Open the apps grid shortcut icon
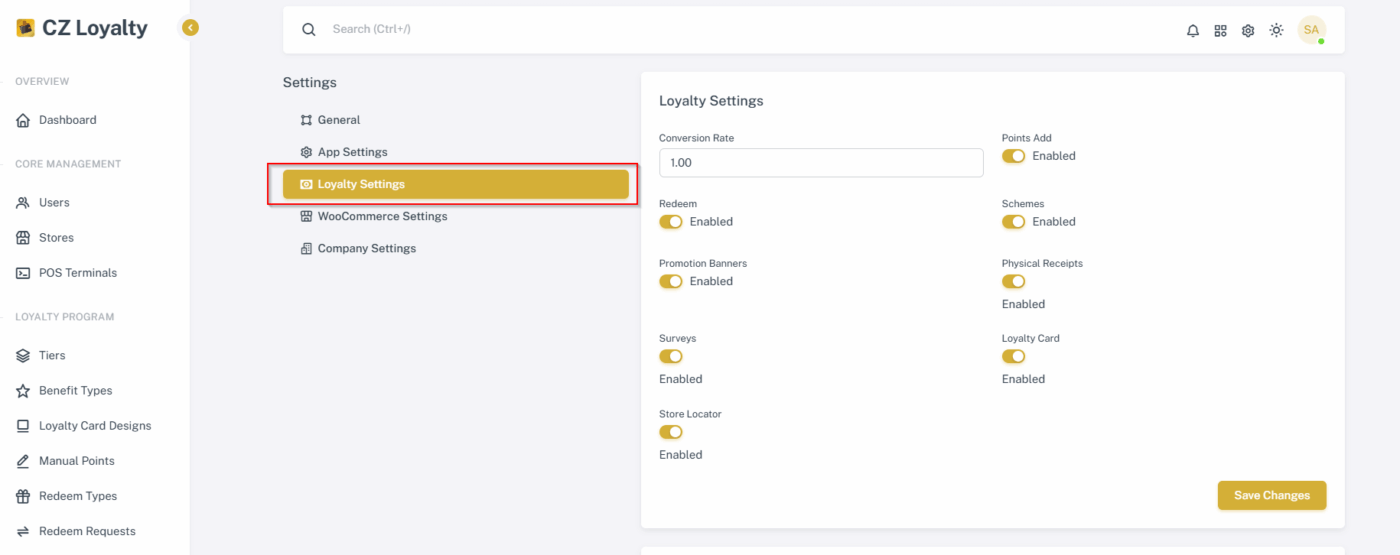Viewport: 1400px width, 555px height. 1220,31
